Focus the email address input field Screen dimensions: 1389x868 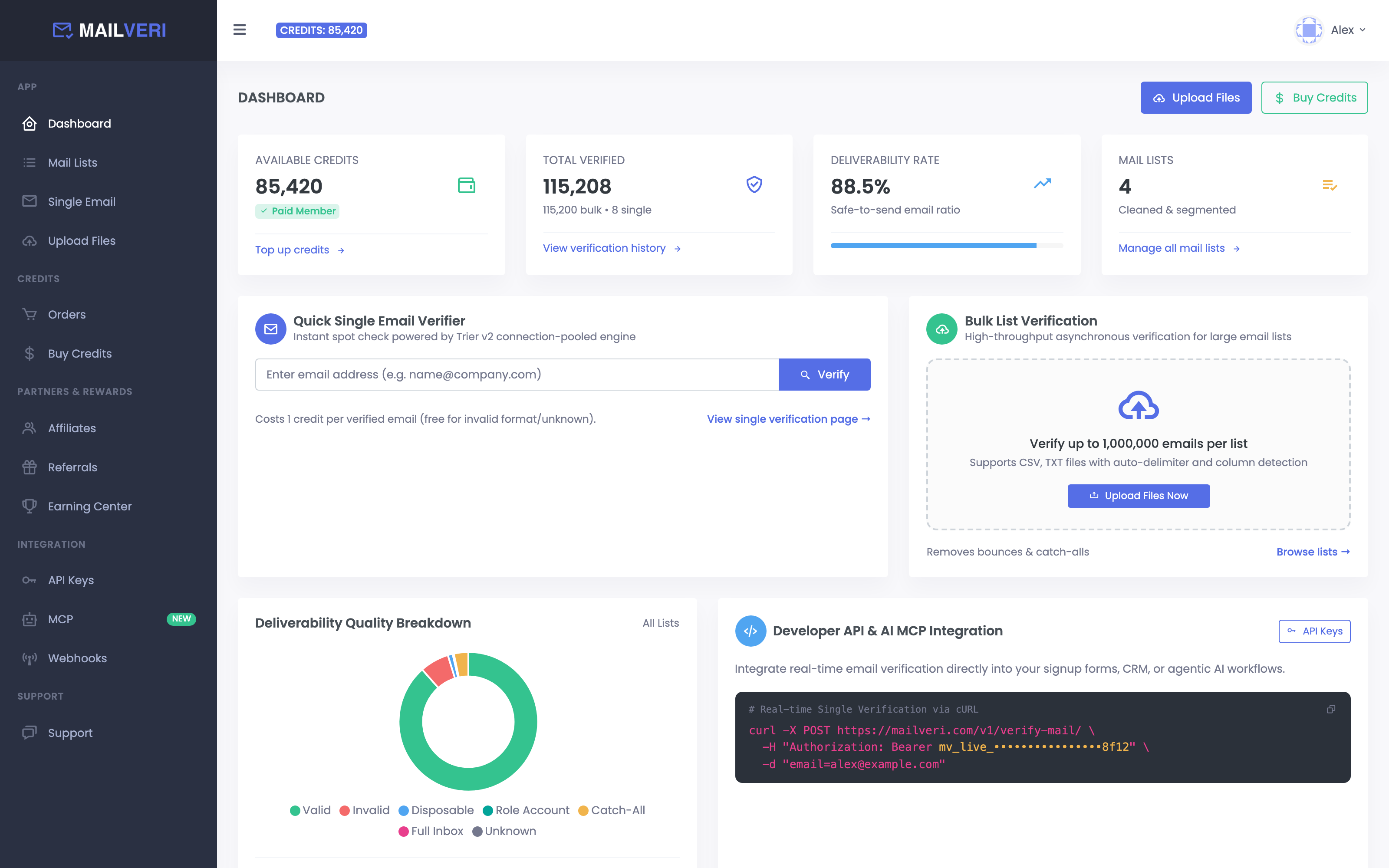(x=517, y=374)
